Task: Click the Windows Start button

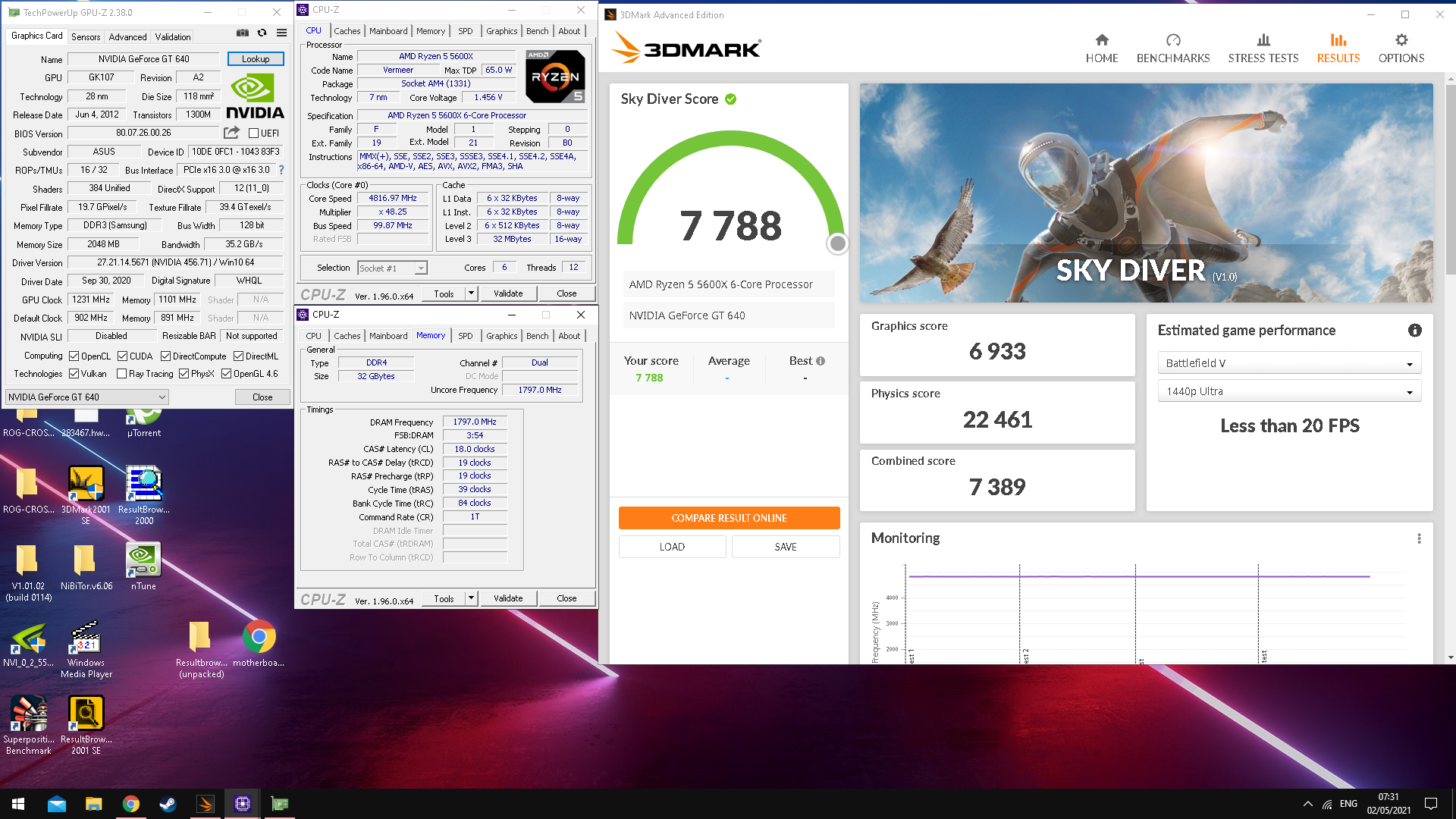Action: (18, 804)
